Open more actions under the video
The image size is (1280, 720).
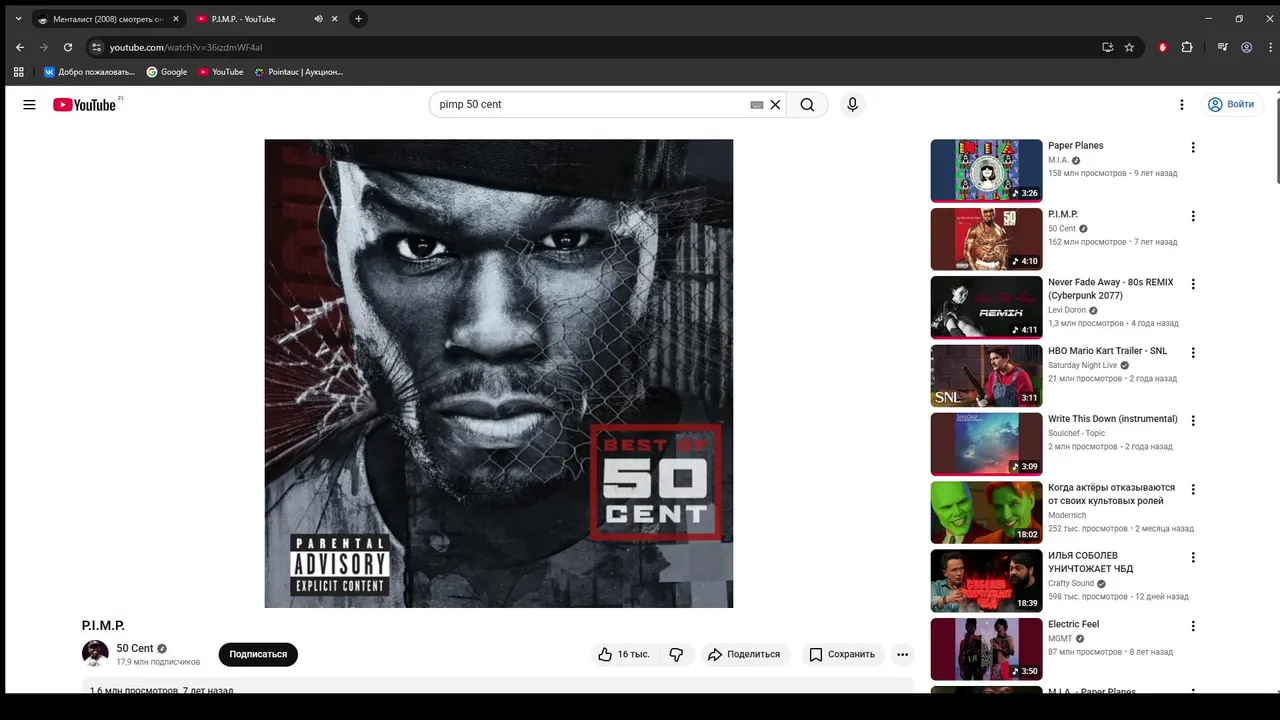(902, 654)
